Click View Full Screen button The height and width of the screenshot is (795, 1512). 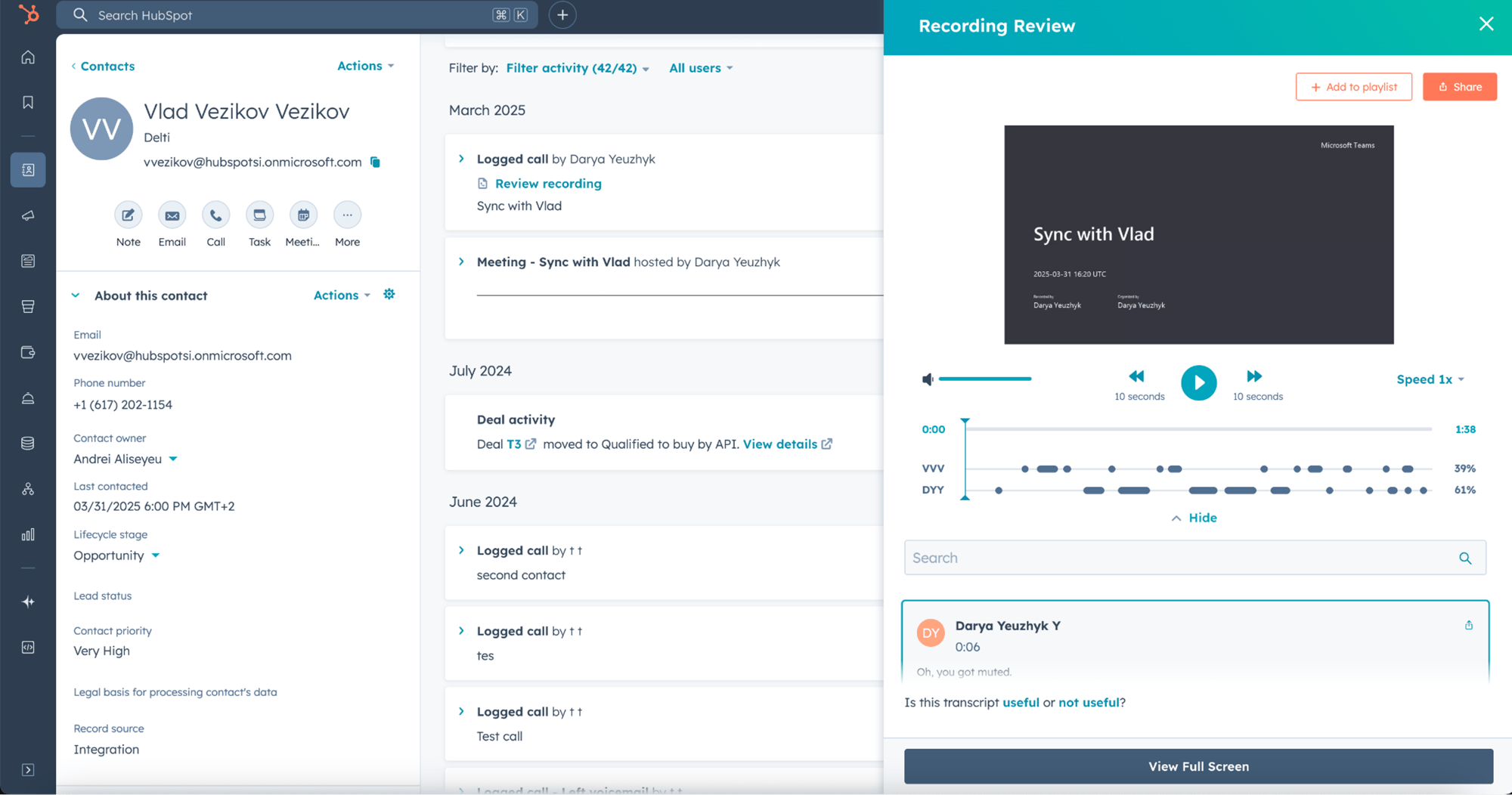click(x=1198, y=766)
